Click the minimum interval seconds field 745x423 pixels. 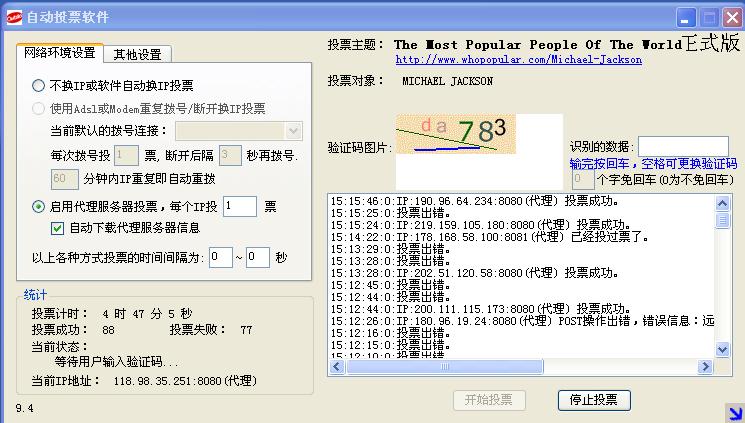click(221, 257)
